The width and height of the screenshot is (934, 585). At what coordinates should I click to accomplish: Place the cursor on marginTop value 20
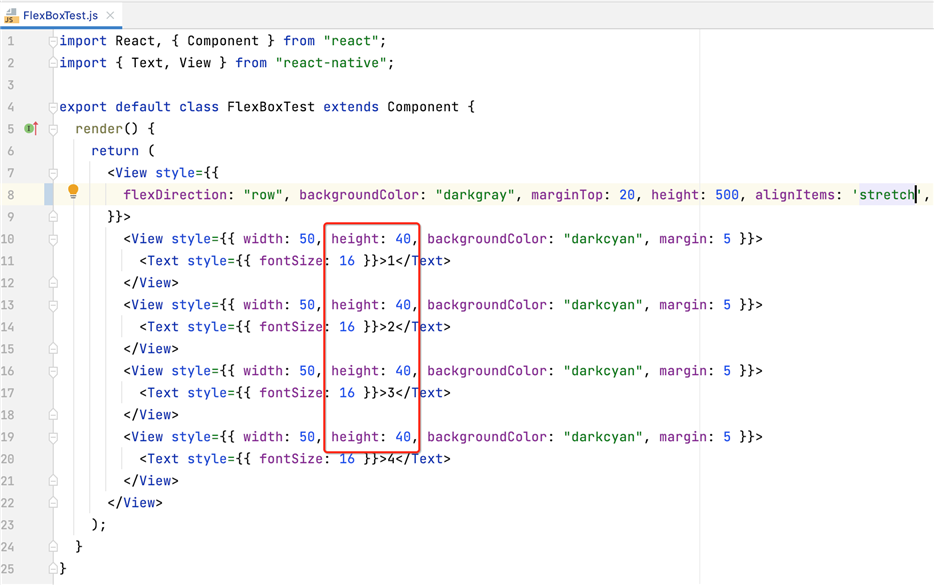point(627,195)
